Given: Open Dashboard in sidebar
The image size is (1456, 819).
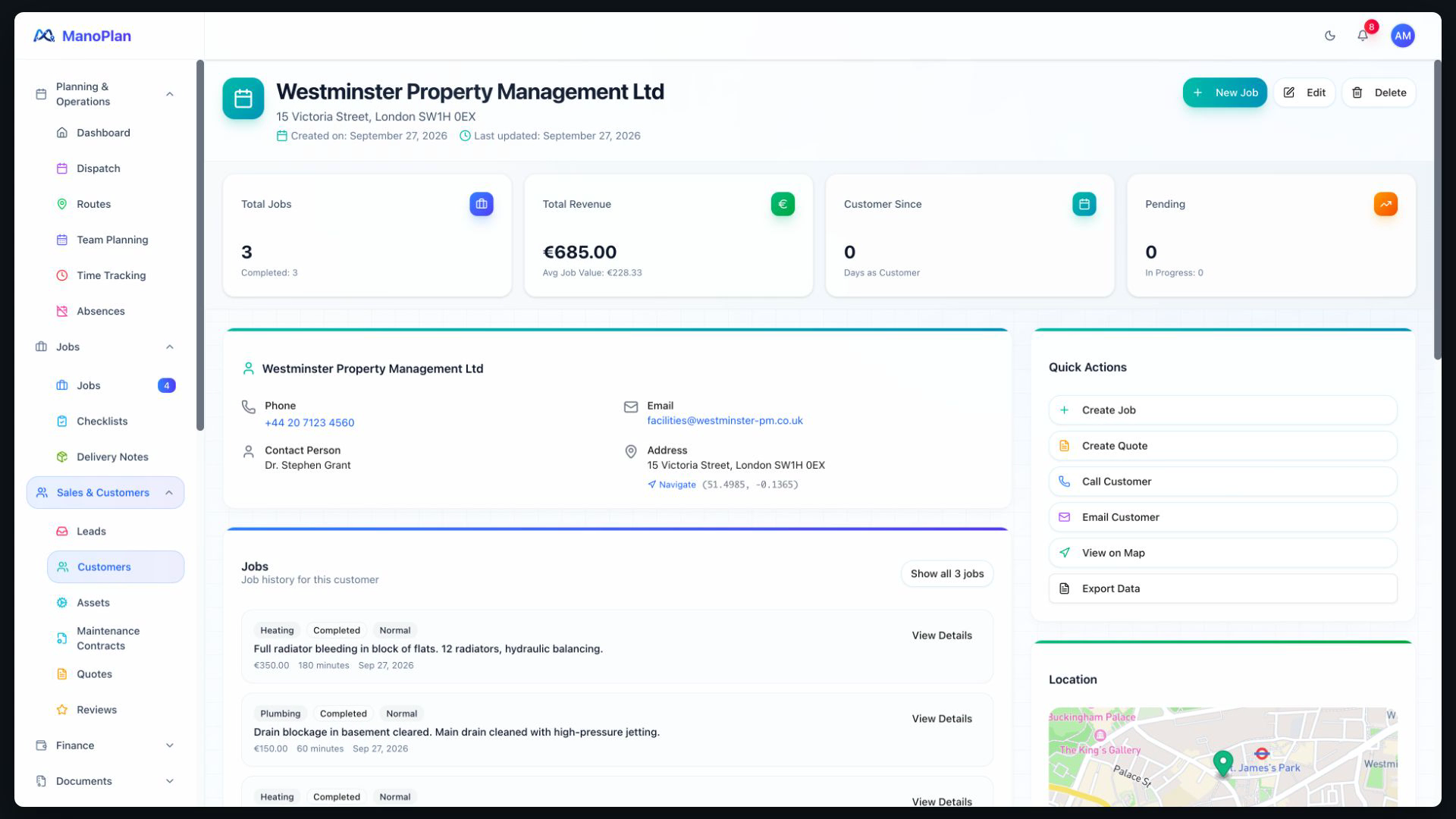Looking at the screenshot, I should click(x=115, y=133).
